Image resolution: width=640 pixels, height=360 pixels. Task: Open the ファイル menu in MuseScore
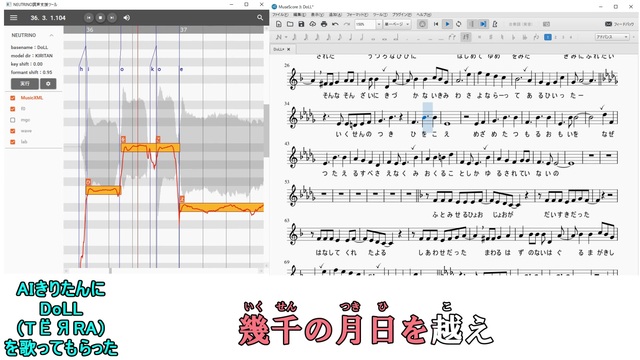click(280, 15)
